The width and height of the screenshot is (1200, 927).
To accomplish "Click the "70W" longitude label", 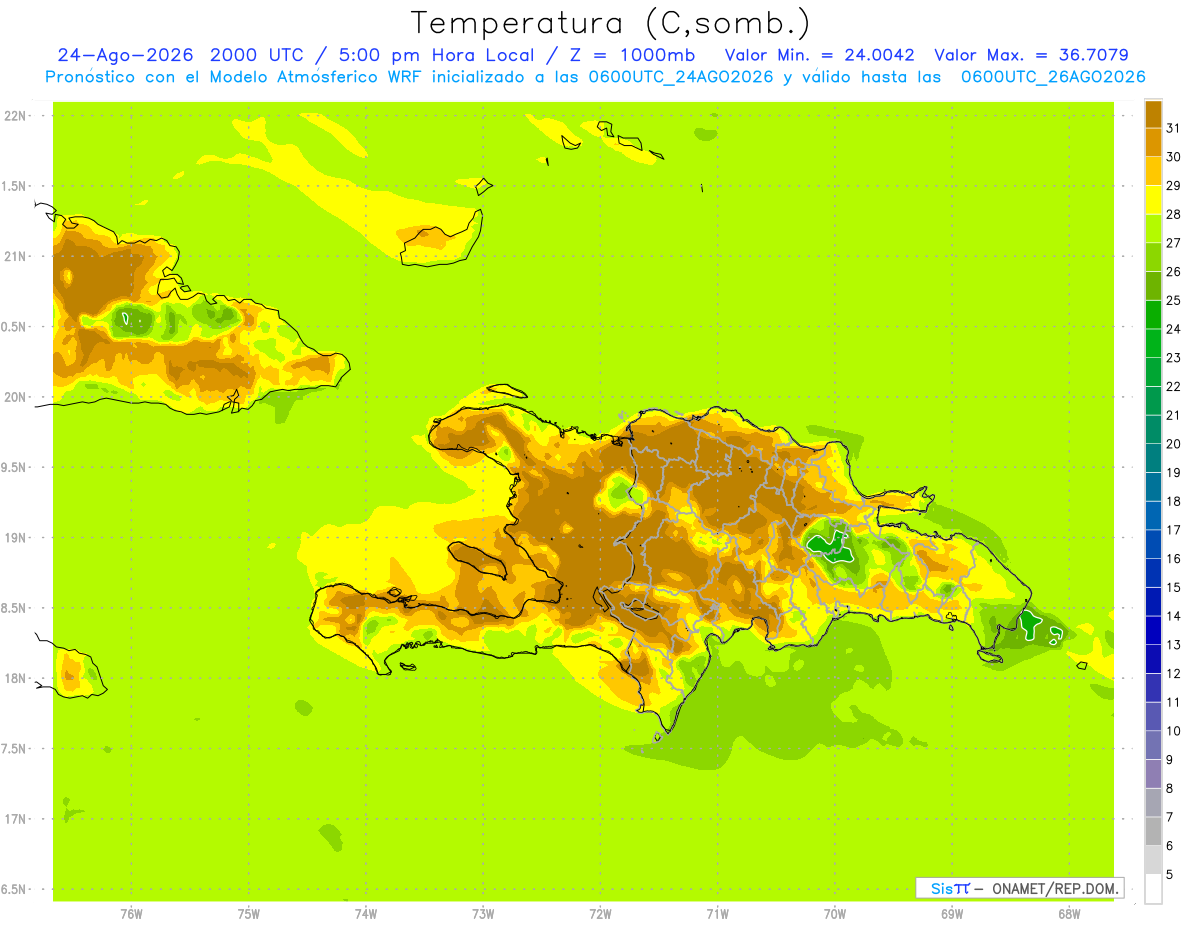I will 834,913.
